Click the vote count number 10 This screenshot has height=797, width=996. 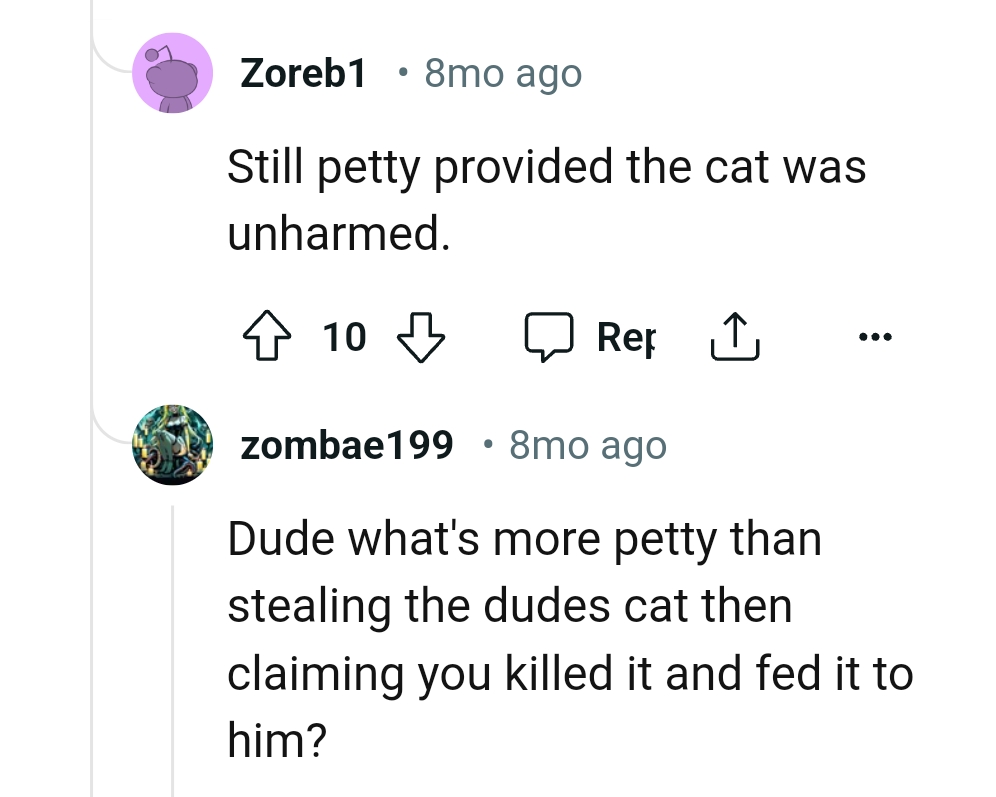click(345, 338)
